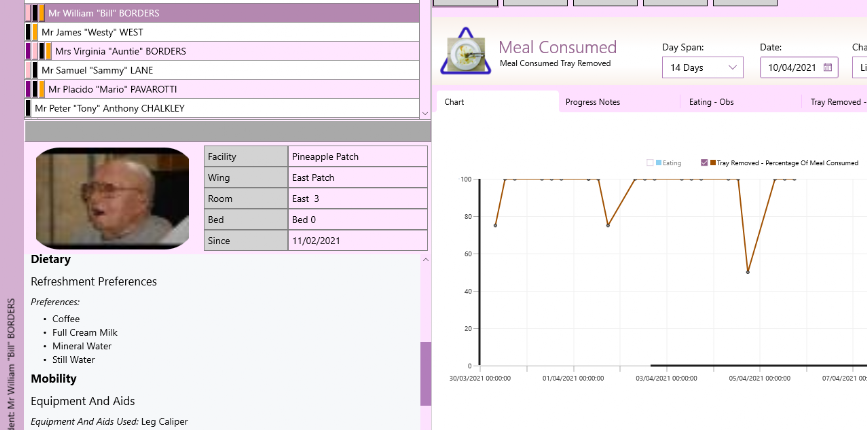This screenshot has width=867, height=430.
Task: Click the vertical resident name sidebar label
Action: click(x=12, y=365)
